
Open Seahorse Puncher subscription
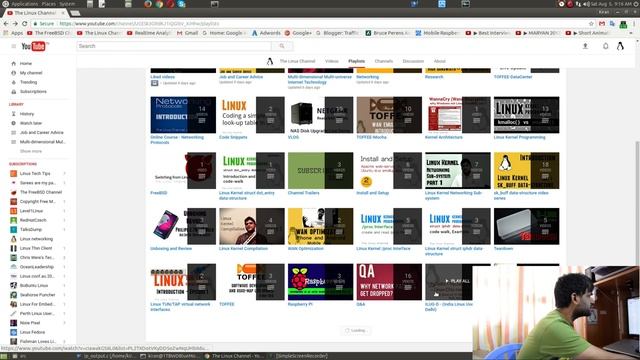[x=38, y=295]
